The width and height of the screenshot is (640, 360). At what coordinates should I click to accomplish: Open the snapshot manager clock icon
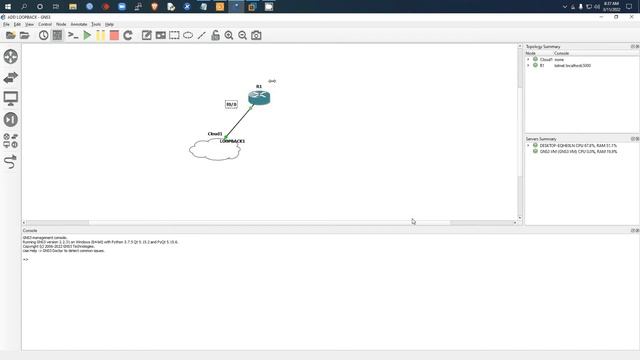click(x=43, y=36)
